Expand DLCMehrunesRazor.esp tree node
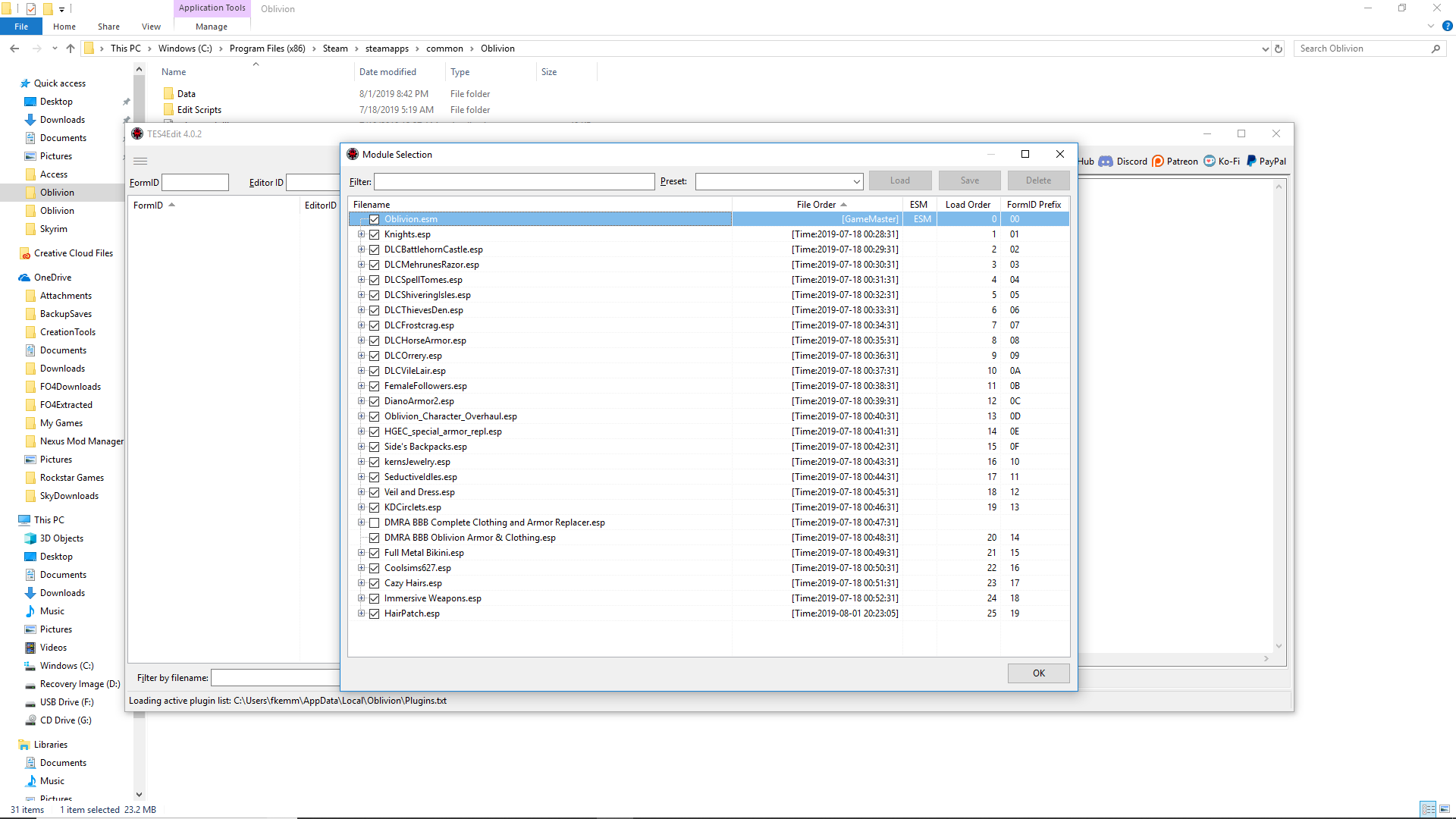Viewport: 1456px width, 819px height. pos(362,265)
